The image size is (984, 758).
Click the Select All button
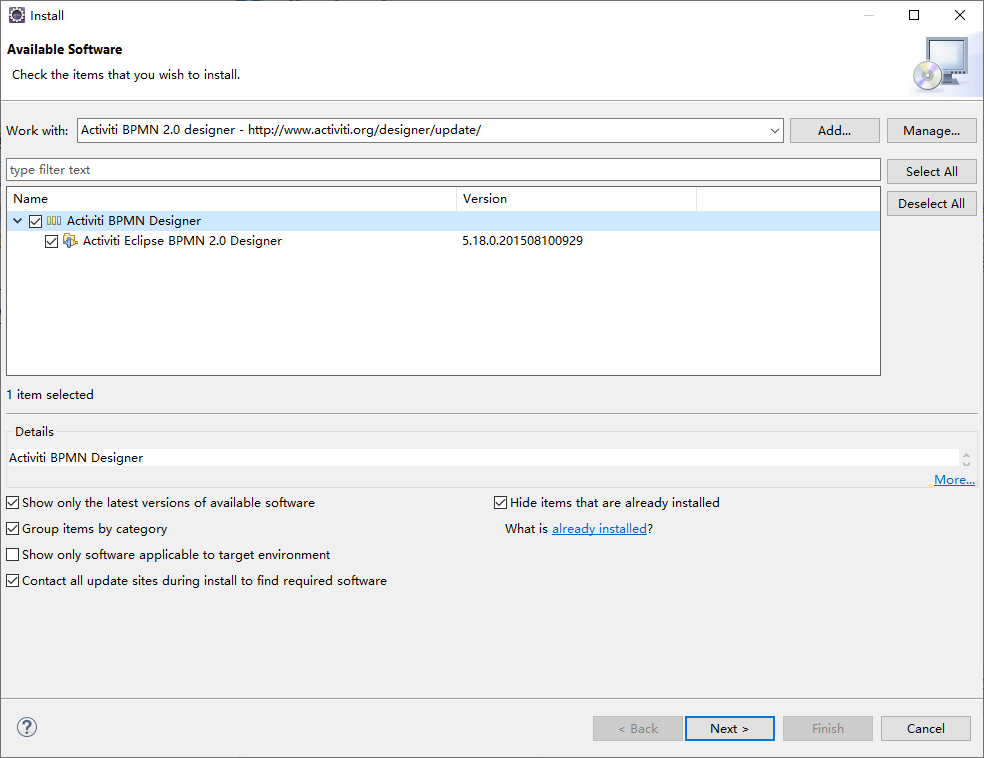[x=931, y=171]
